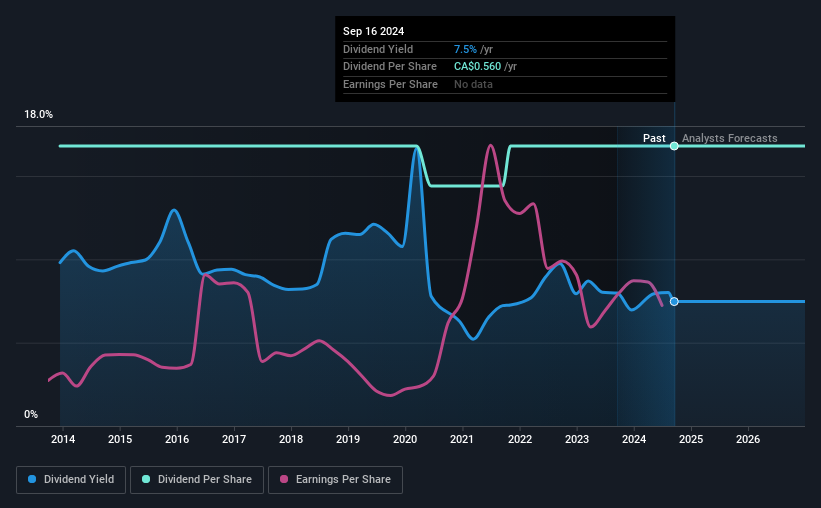Click the 2018 axis label

pos(291,439)
